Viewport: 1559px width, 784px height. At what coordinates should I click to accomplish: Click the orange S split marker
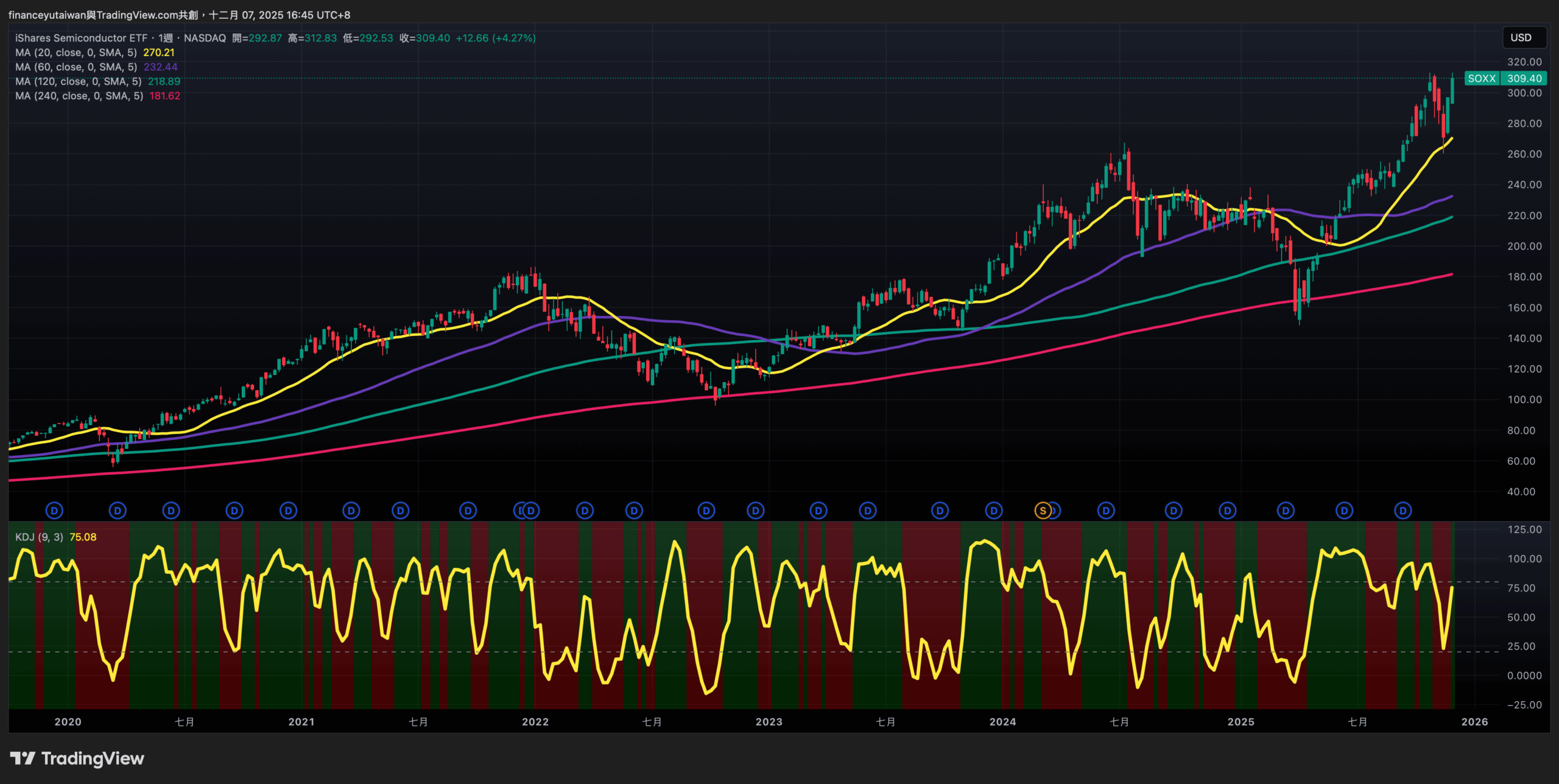tap(1043, 511)
